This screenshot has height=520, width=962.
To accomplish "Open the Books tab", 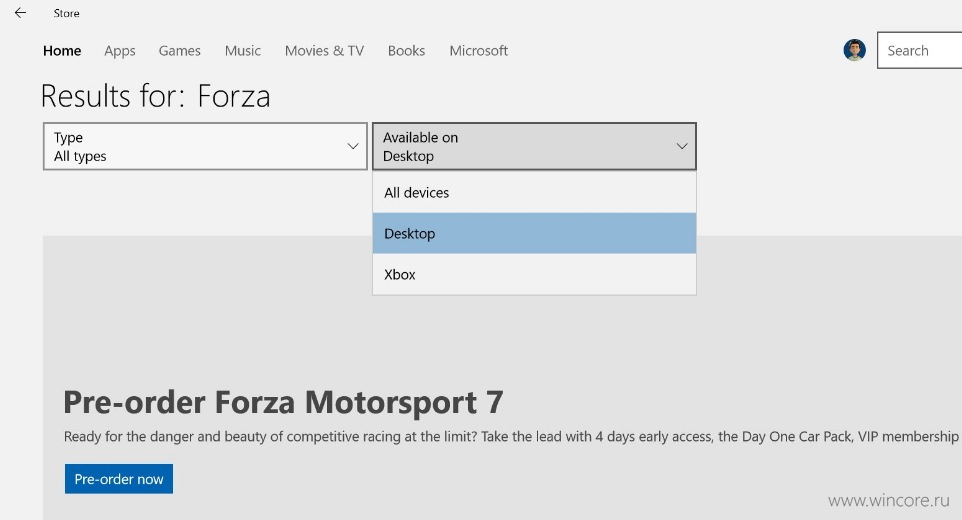I will tap(406, 51).
